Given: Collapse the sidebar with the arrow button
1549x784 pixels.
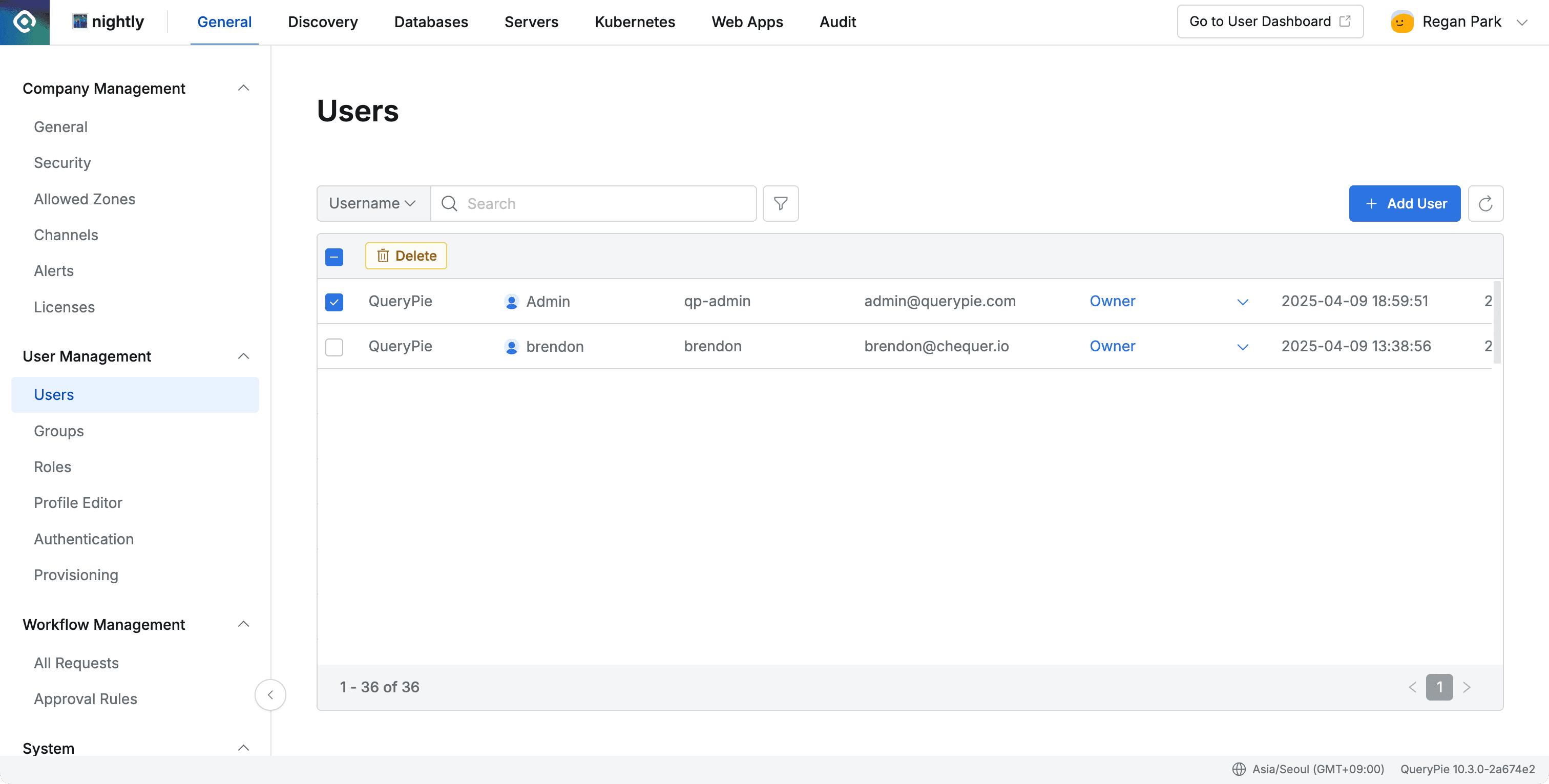Looking at the screenshot, I should point(270,694).
